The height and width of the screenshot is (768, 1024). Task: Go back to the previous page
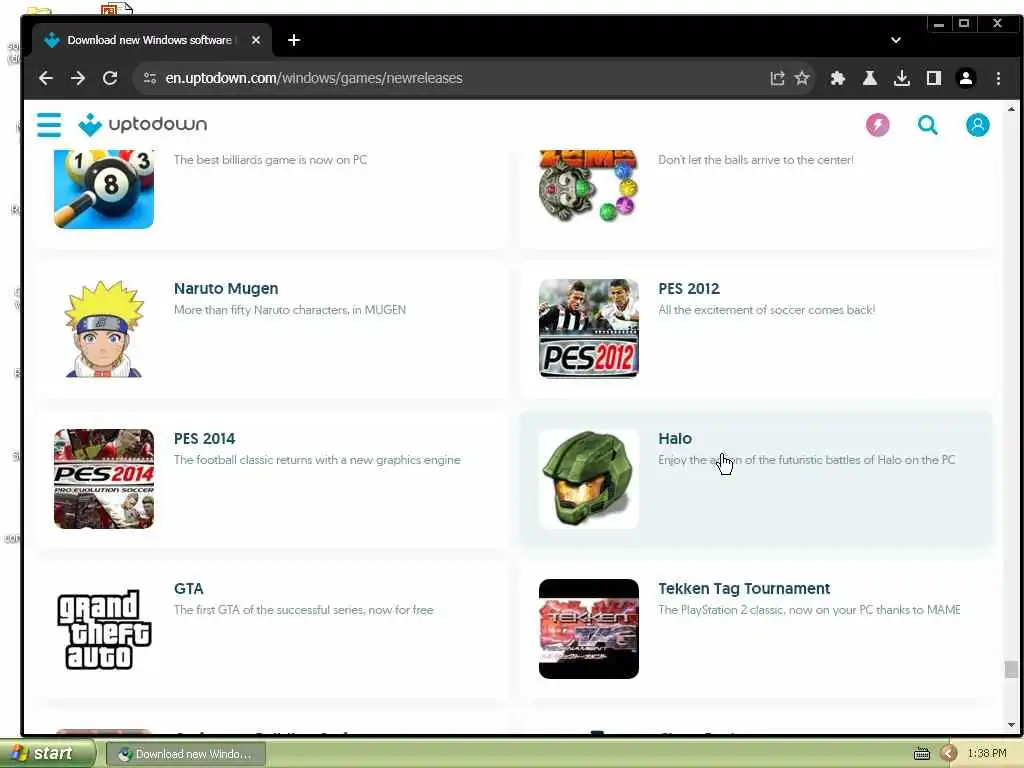(x=46, y=78)
